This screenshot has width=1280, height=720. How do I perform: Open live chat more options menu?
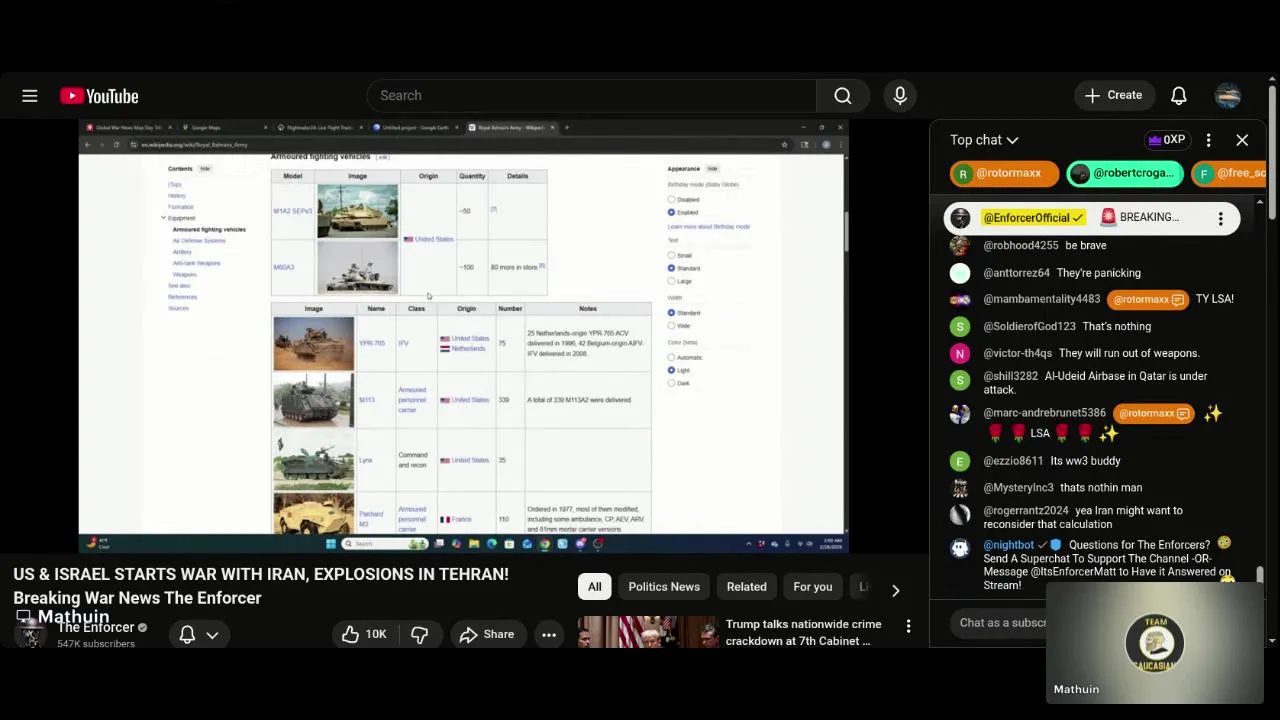point(1208,140)
